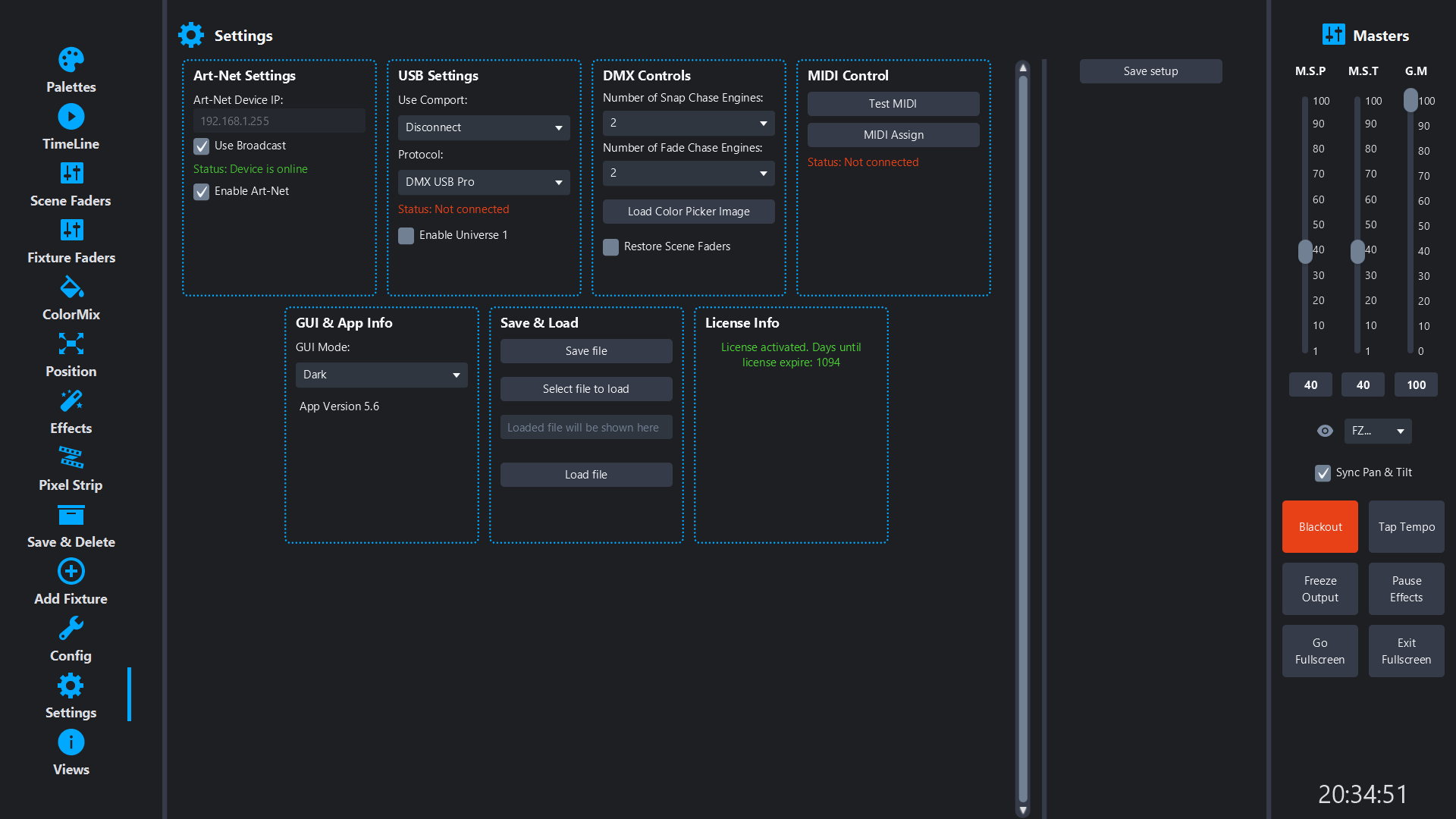This screenshot has width=1456, height=819.
Task: Click the M.S.T value box 40
Action: point(1363,385)
